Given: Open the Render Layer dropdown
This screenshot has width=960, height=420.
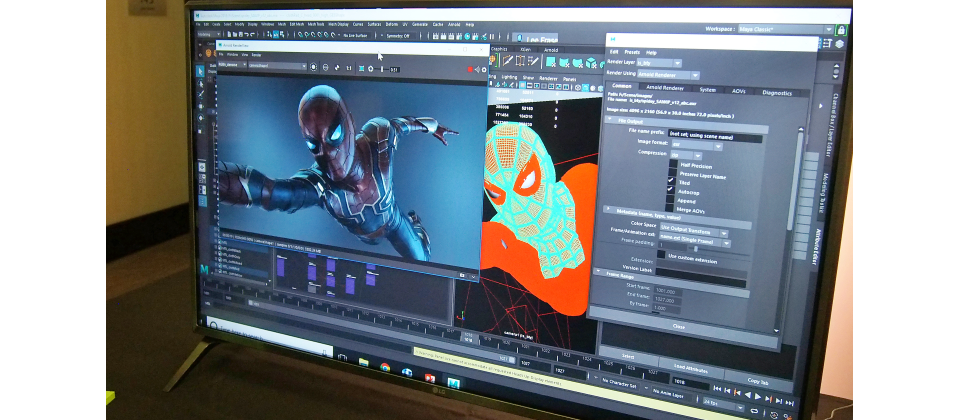Looking at the screenshot, I should click(x=659, y=63).
